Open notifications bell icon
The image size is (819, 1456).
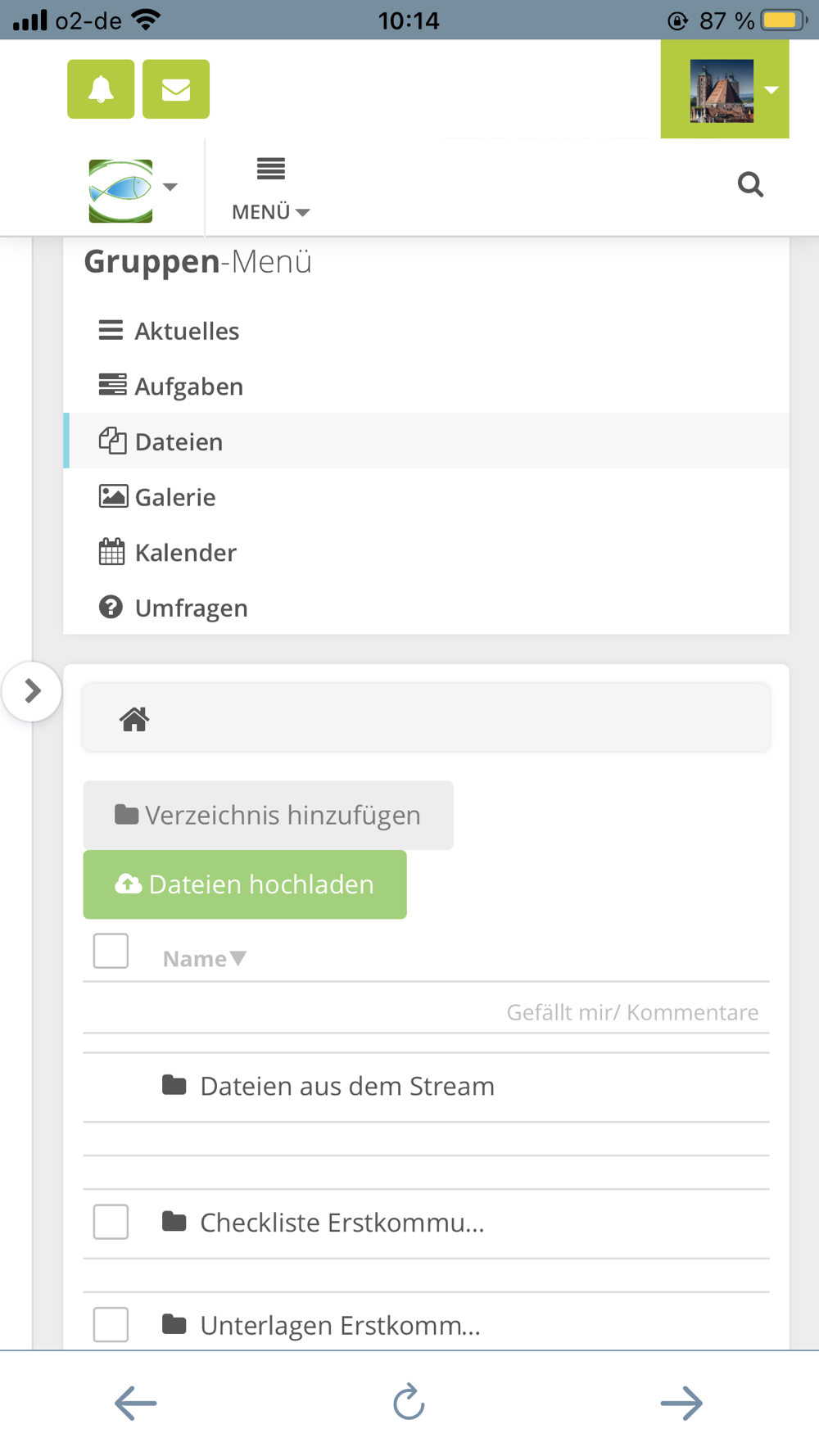(101, 88)
